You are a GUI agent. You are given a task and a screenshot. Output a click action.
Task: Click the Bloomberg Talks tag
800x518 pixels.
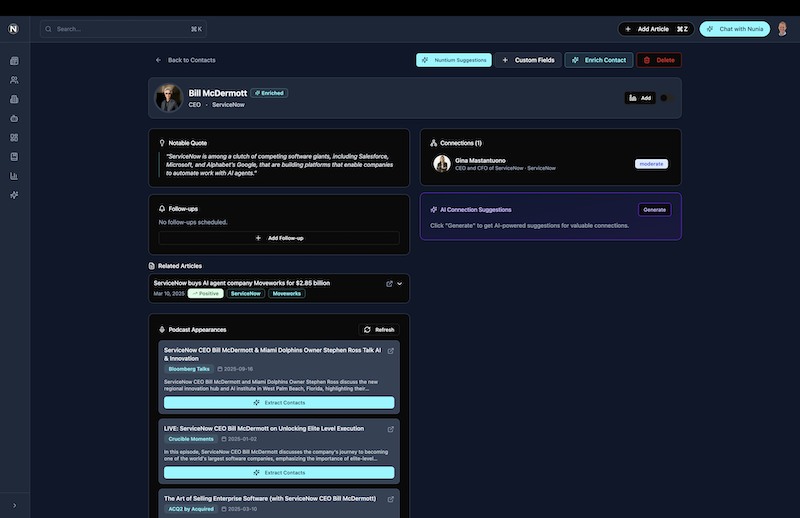click(x=189, y=369)
